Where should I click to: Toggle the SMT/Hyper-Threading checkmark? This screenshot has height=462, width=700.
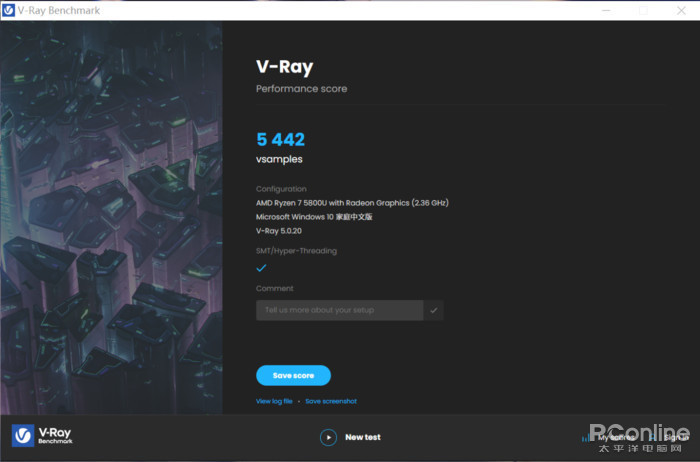point(261,268)
